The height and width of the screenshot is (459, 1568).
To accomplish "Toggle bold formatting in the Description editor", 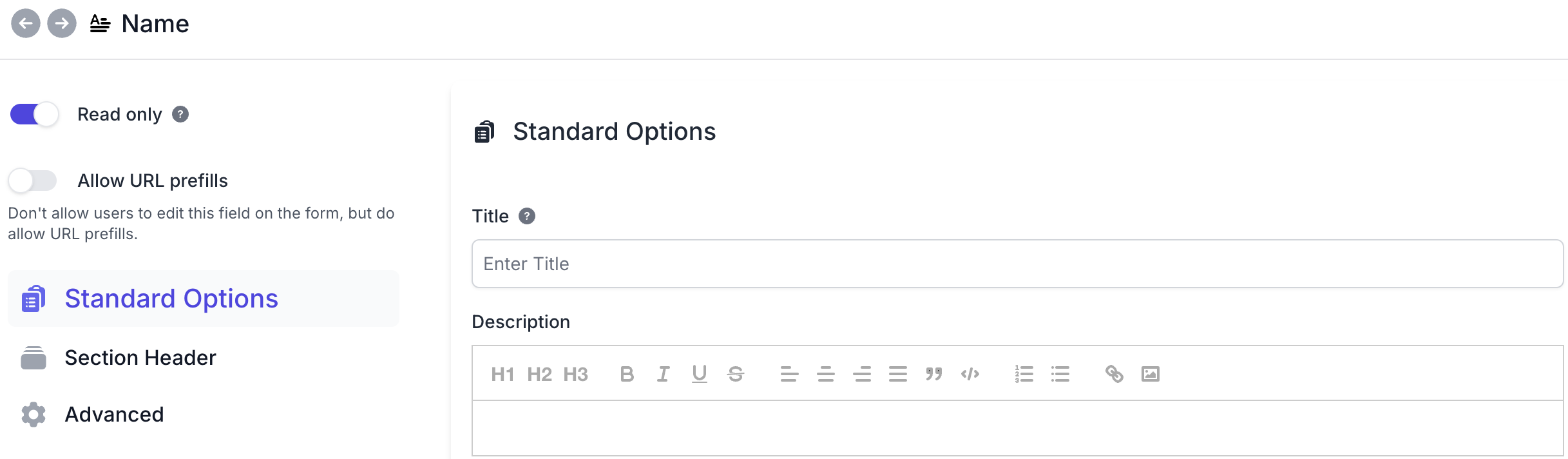I will point(627,374).
